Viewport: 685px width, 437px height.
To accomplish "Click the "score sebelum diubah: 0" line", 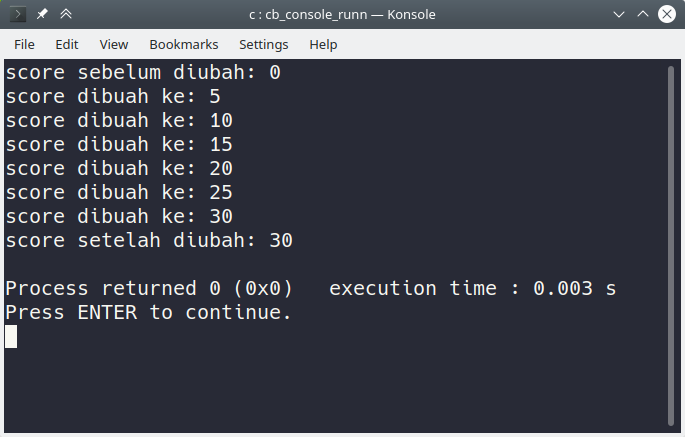I will coord(143,73).
